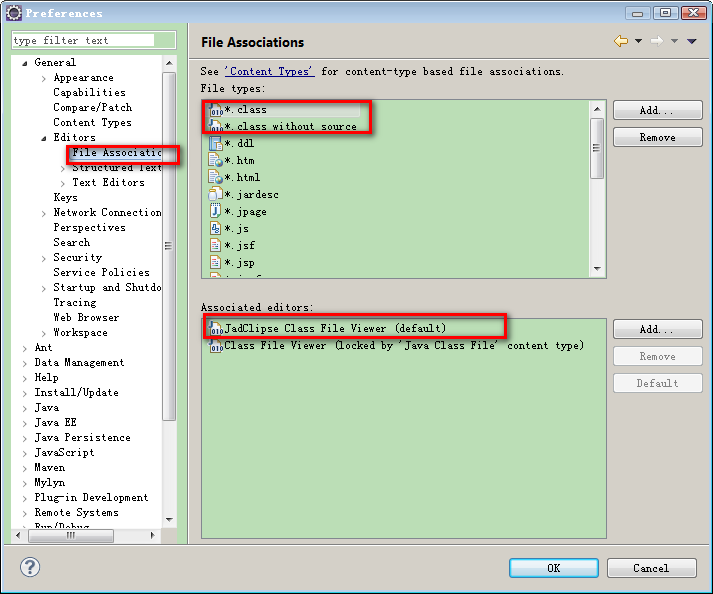Open the 'Content Types' link
The width and height of the screenshot is (713, 594).
[x=270, y=71]
